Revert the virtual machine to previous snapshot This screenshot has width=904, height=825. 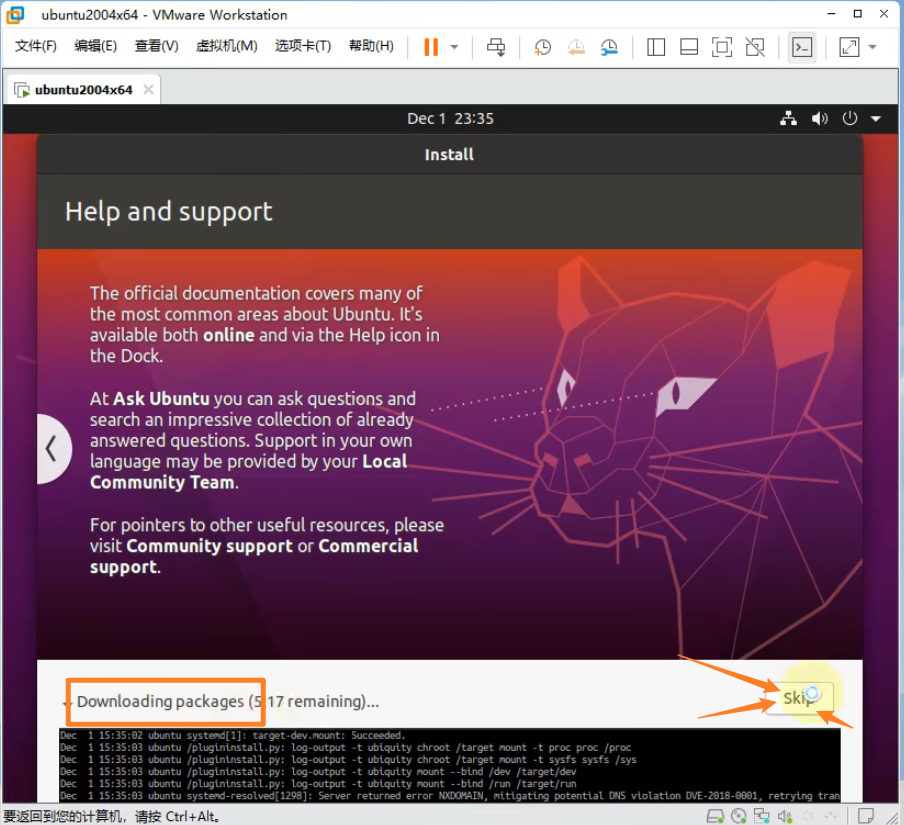pos(576,47)
